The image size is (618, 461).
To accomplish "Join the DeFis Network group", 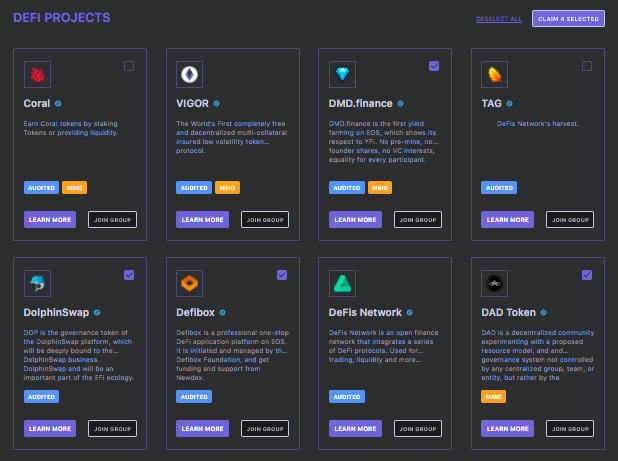I will (x=418, y=428).
